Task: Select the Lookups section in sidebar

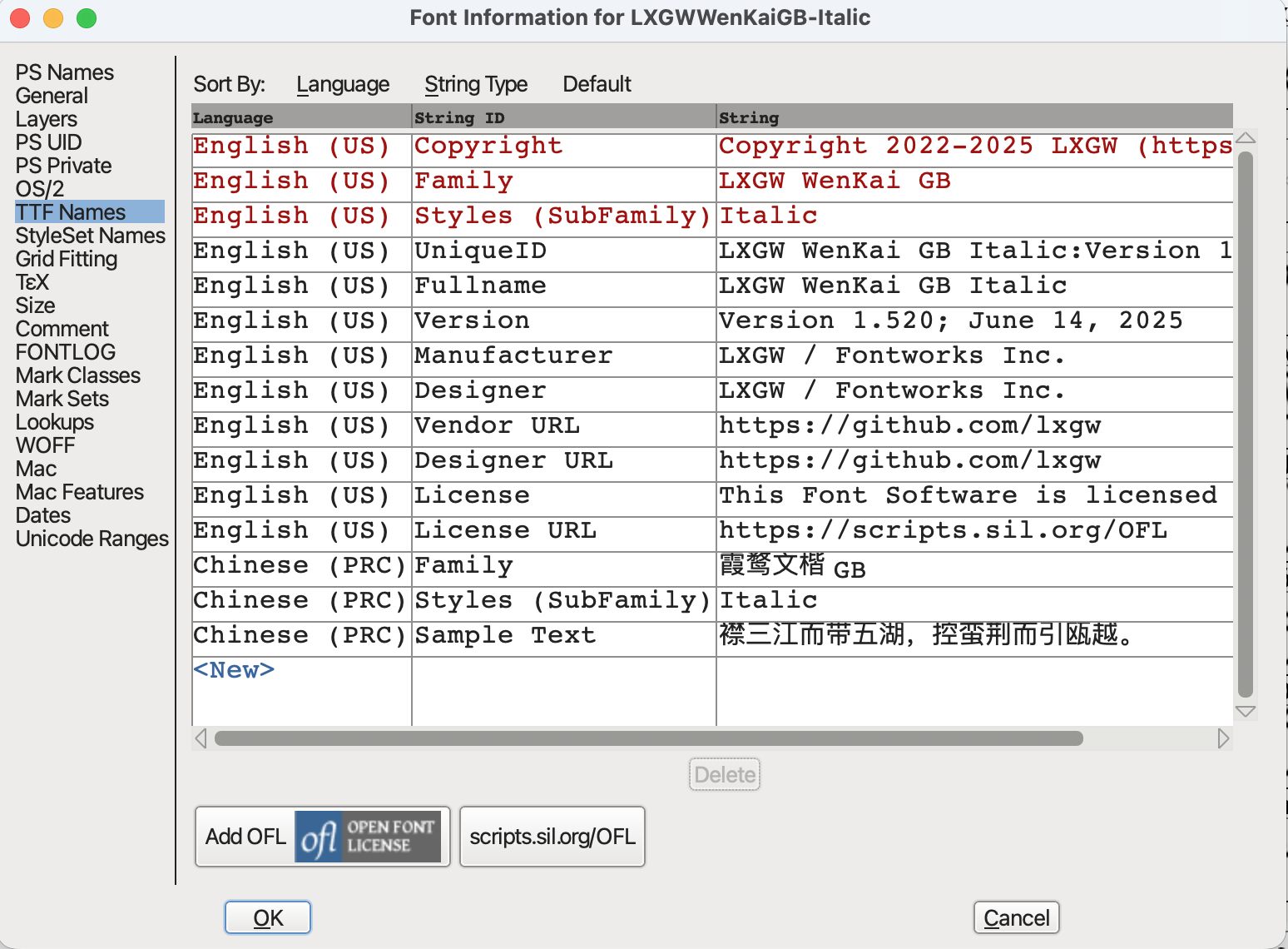Action: (x=55, y=422)
